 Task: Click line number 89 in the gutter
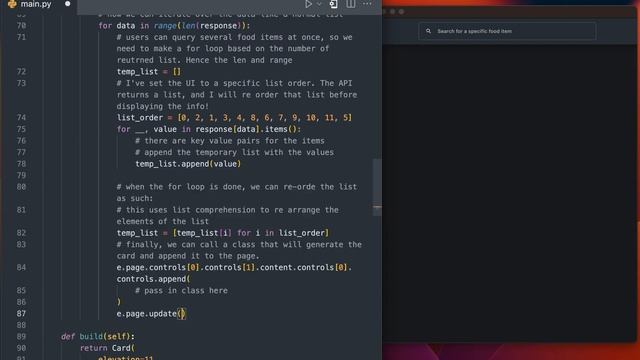pos(21,336)
